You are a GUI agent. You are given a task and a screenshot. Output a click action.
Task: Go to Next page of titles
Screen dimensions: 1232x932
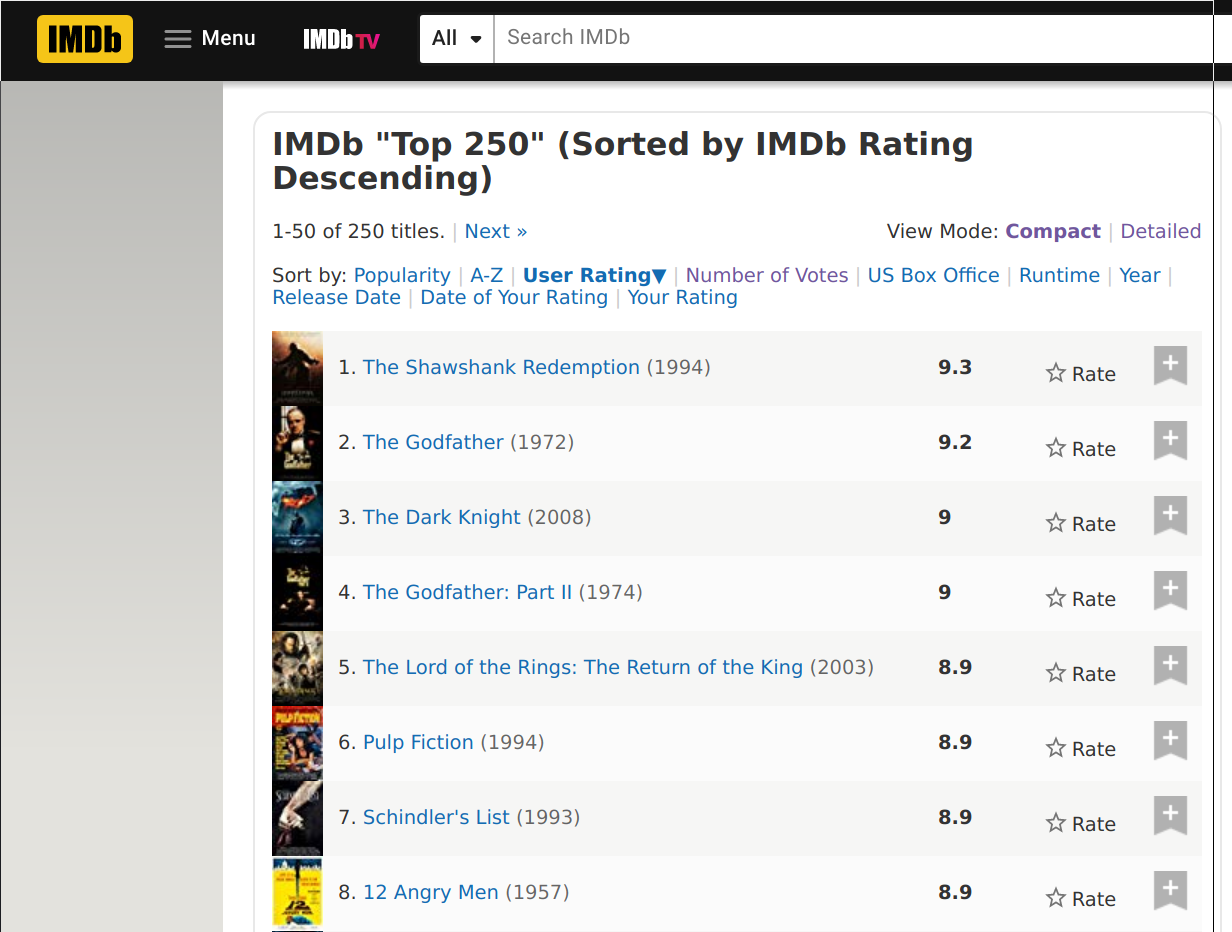(495, 231)
